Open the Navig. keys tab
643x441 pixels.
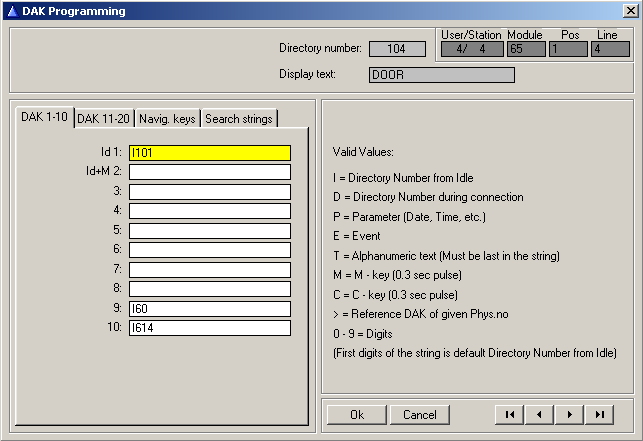[167, 118]
